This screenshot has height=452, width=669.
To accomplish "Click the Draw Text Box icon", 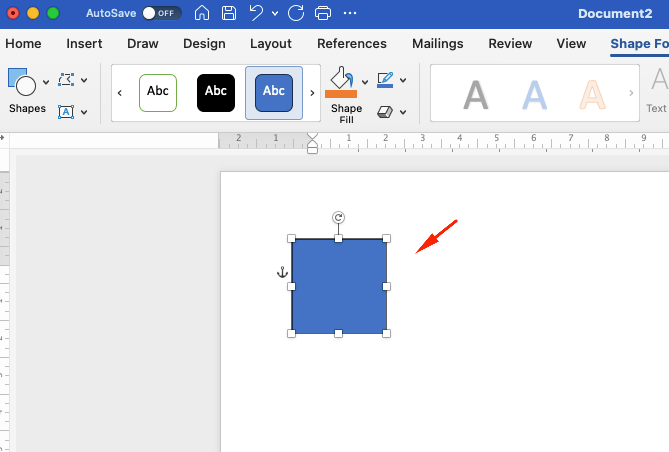I will coord(66,112).
